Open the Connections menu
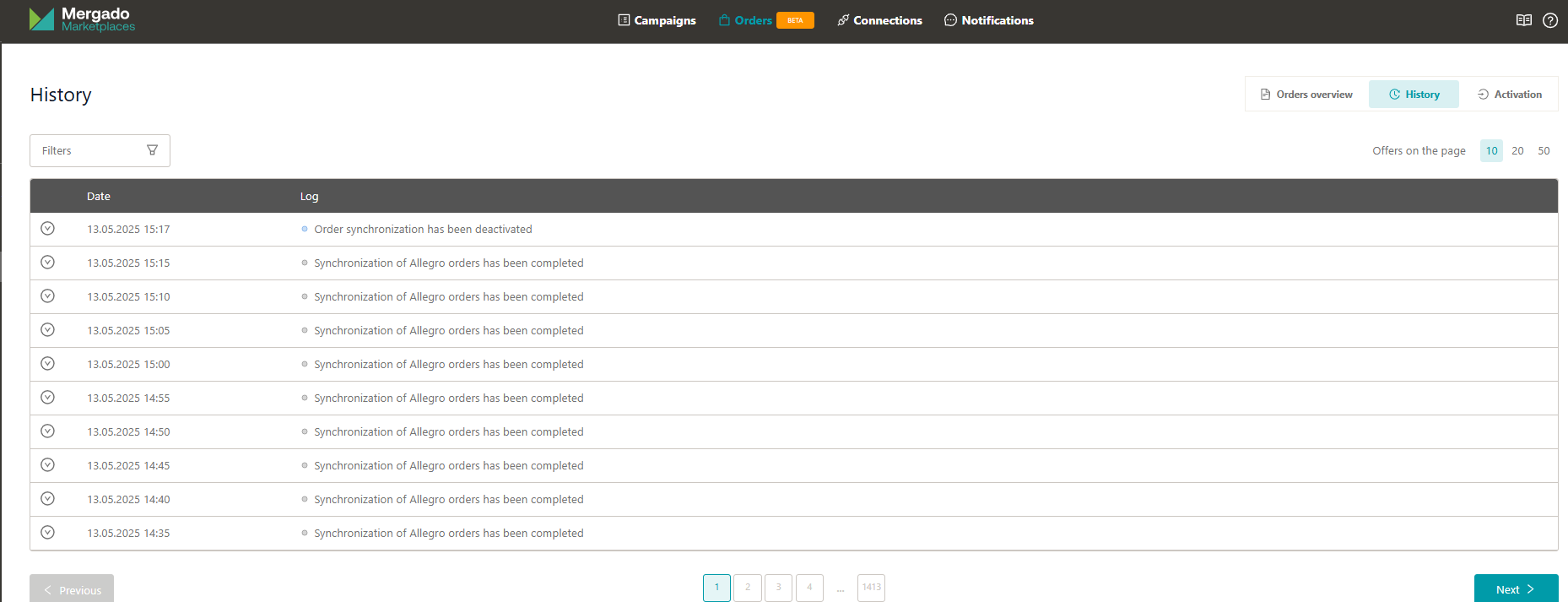The width and height of the screenshot is (1568, 602). point(879,20)
